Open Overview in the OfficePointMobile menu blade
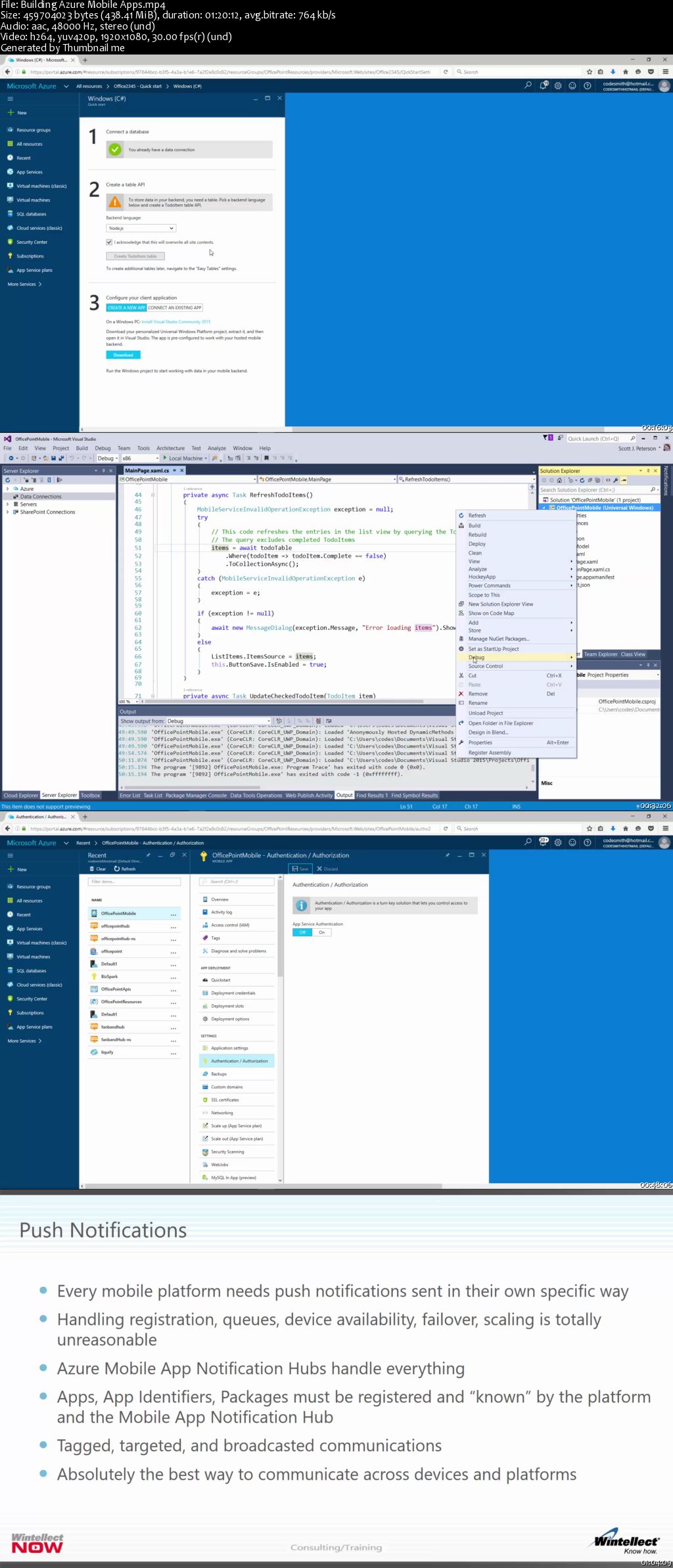This screenshot has height=1568, width=673. (x=237, y=899)
